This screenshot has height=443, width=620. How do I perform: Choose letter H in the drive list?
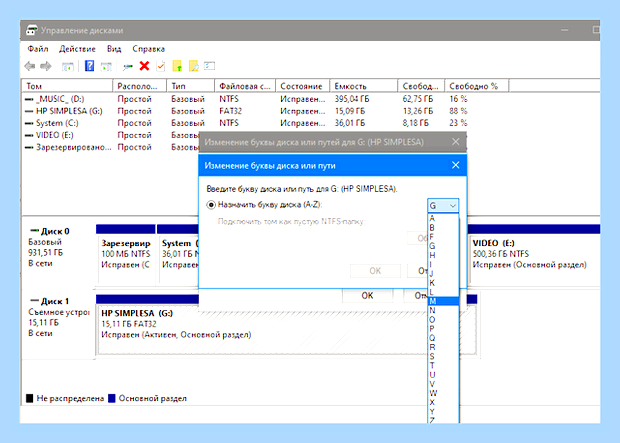[443, 255]
